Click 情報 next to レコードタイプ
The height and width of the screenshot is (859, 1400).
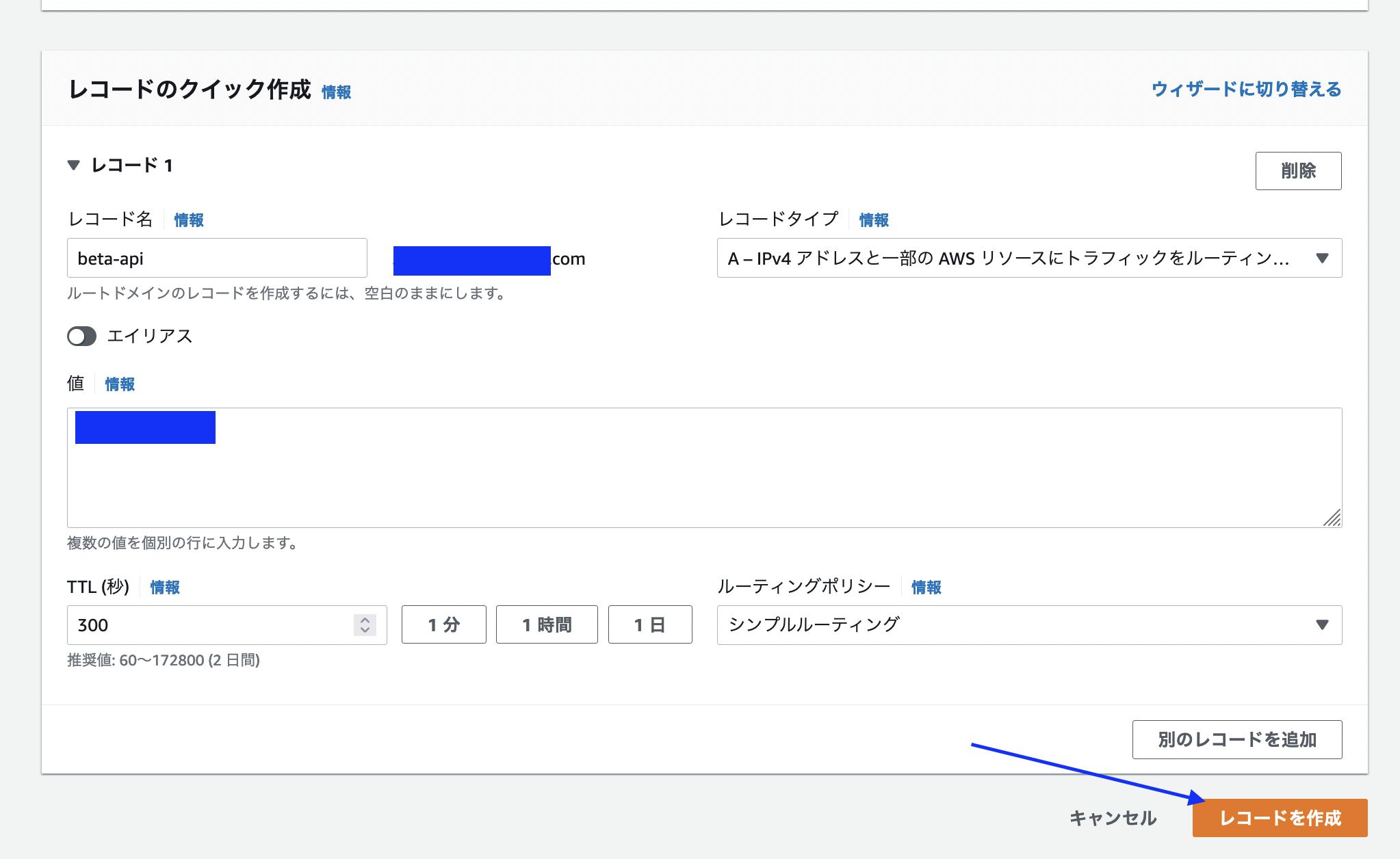coord(873,220)
